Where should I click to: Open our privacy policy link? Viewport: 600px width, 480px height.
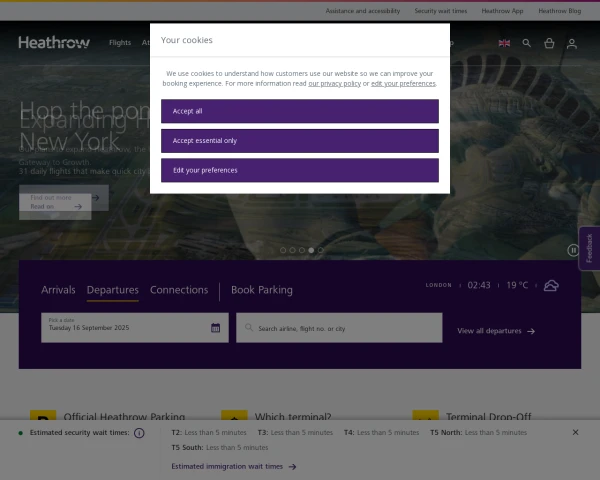[x=334, y=83]
